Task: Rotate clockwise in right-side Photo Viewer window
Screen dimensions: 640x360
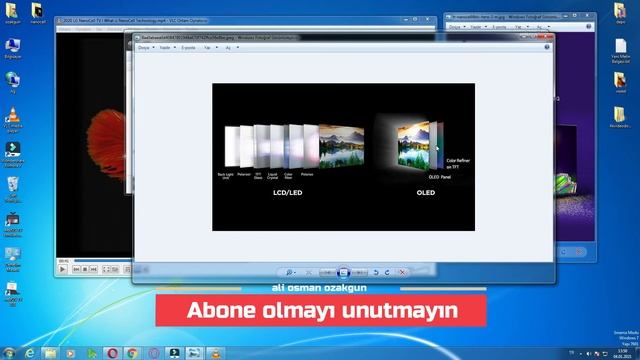Action: (x=564, y=252)
